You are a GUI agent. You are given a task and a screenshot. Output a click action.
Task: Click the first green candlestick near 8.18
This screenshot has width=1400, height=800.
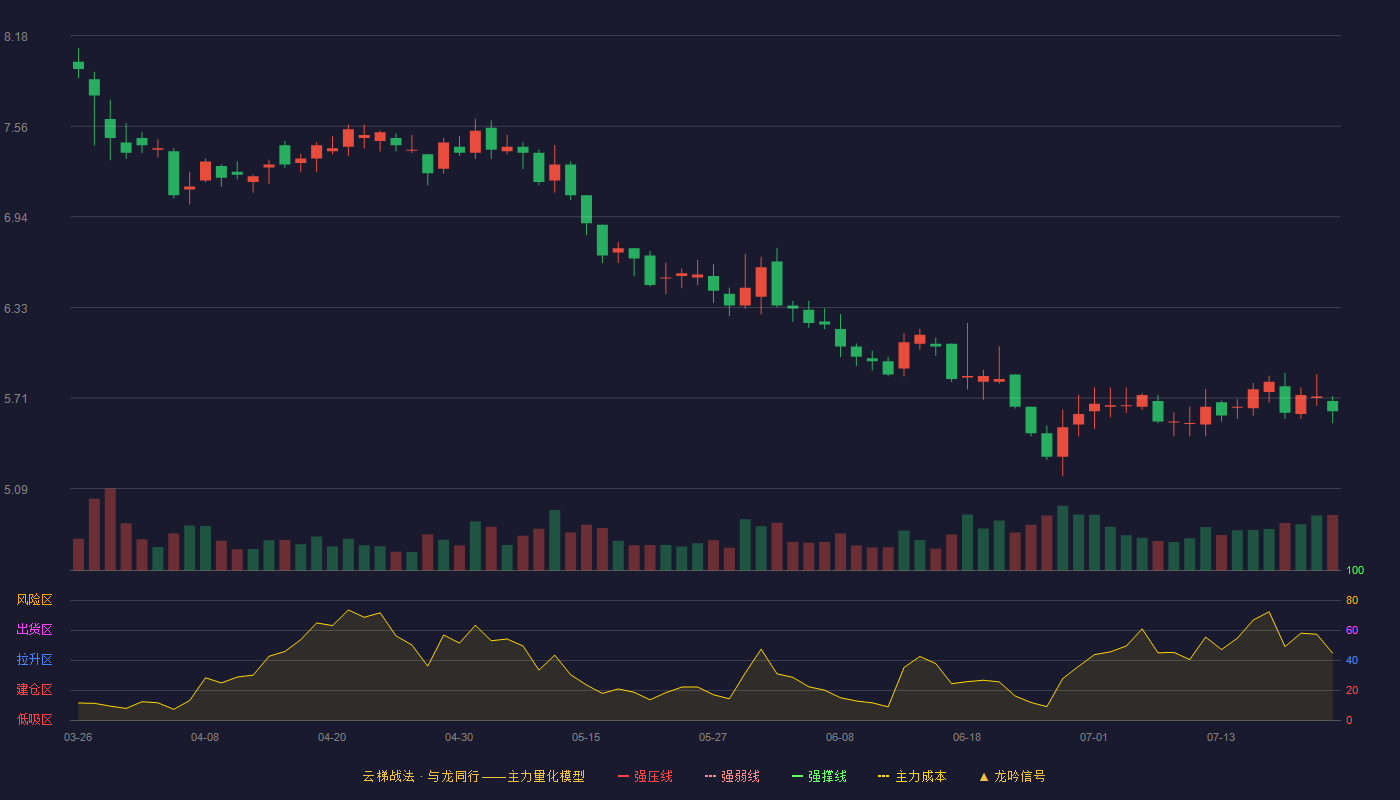point(78,65)
